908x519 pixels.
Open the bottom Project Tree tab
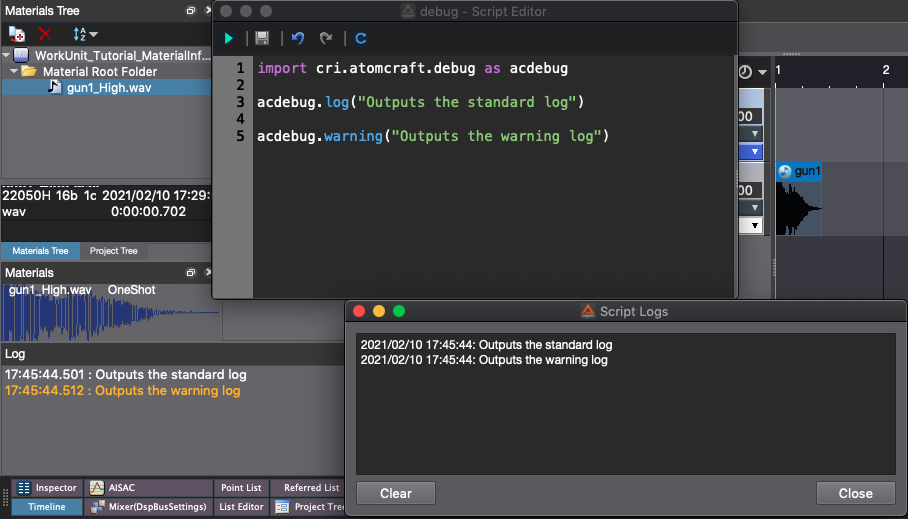[309, 507]
